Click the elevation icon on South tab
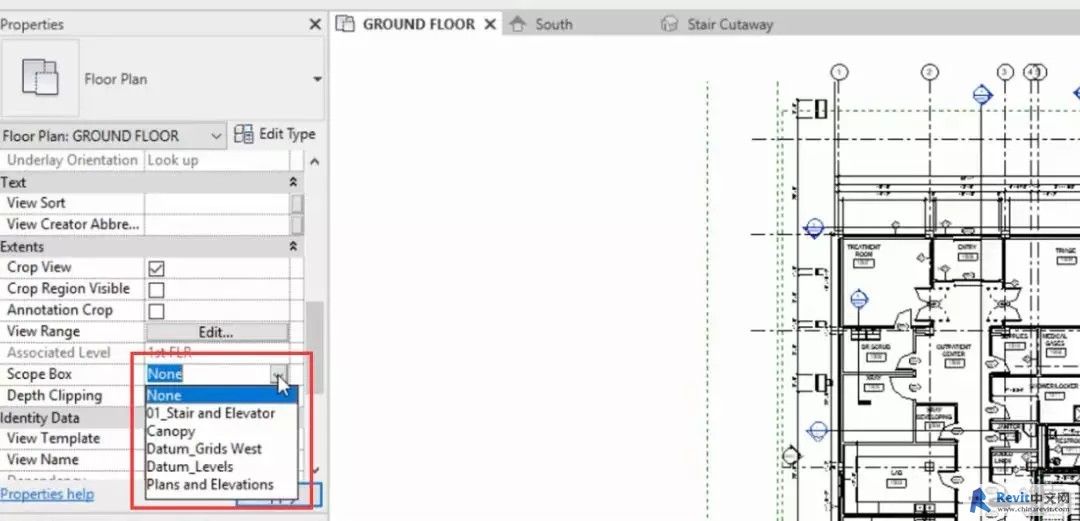This screenshot has height=521, width=1080. tap(517, 25)
